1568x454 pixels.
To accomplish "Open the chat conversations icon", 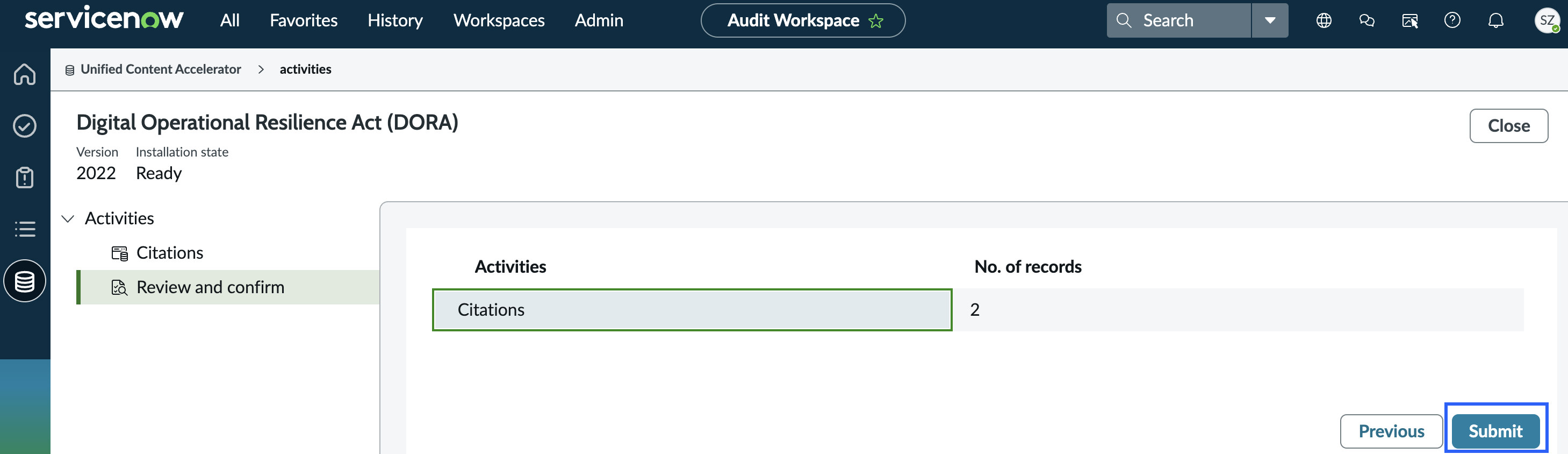I will click(1366, 21).
